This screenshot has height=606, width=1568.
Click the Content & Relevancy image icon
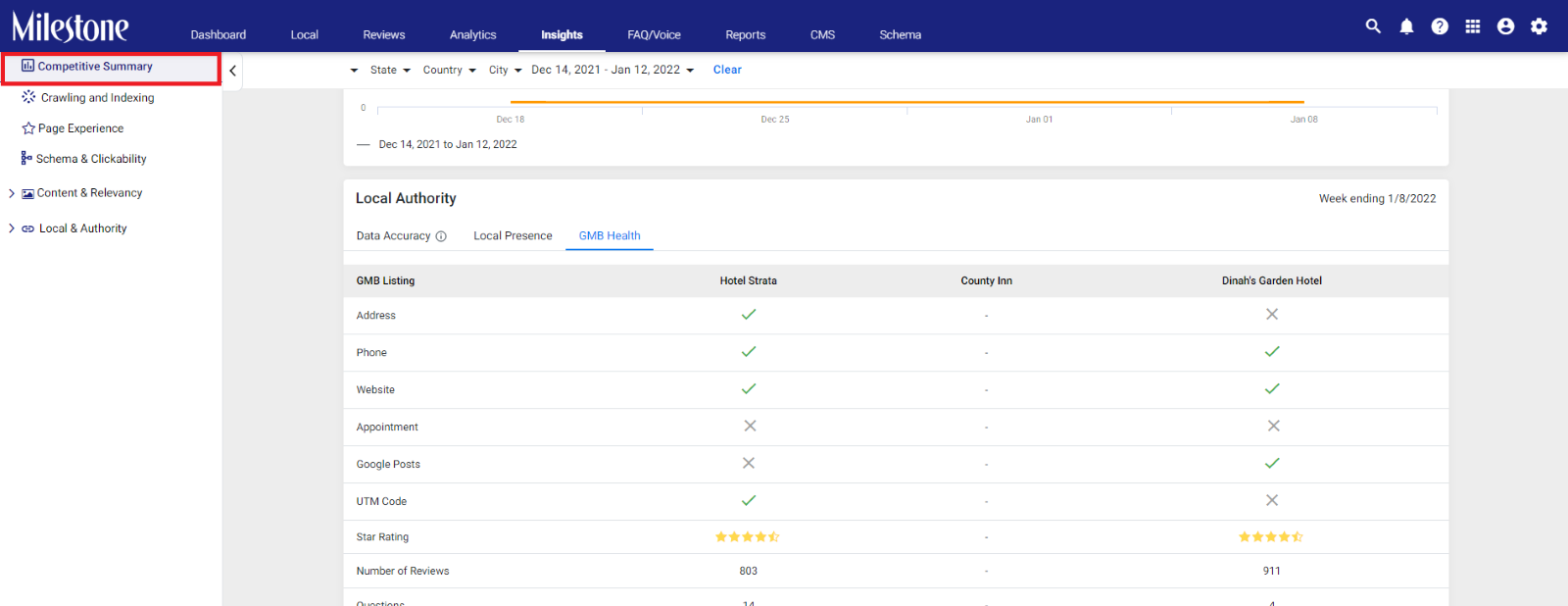pos(28,193)
